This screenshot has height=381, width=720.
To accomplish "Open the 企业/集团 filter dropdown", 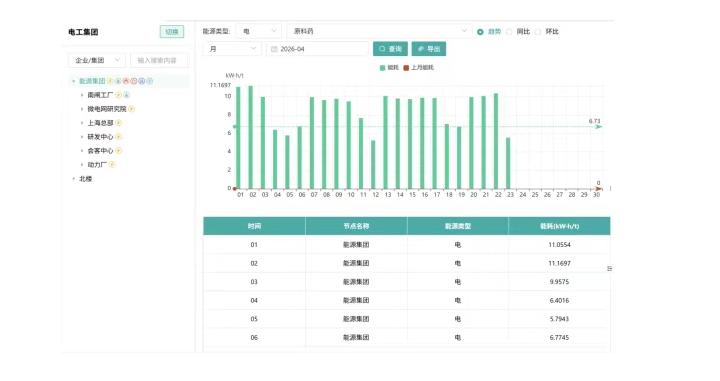I will point(97,60).
